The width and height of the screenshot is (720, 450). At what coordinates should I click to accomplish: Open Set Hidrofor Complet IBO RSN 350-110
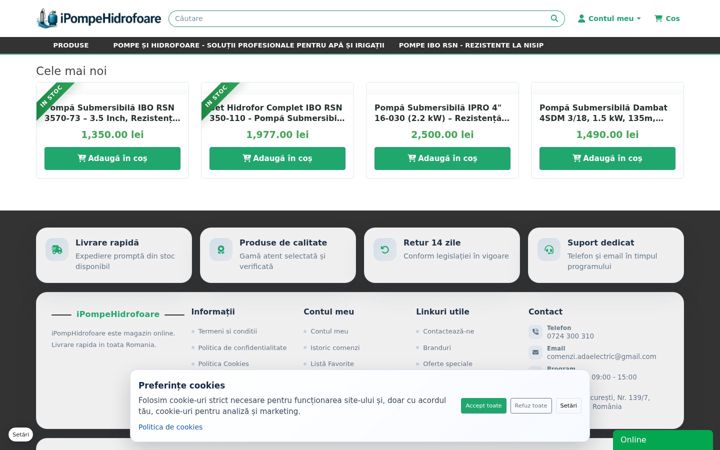277,113
